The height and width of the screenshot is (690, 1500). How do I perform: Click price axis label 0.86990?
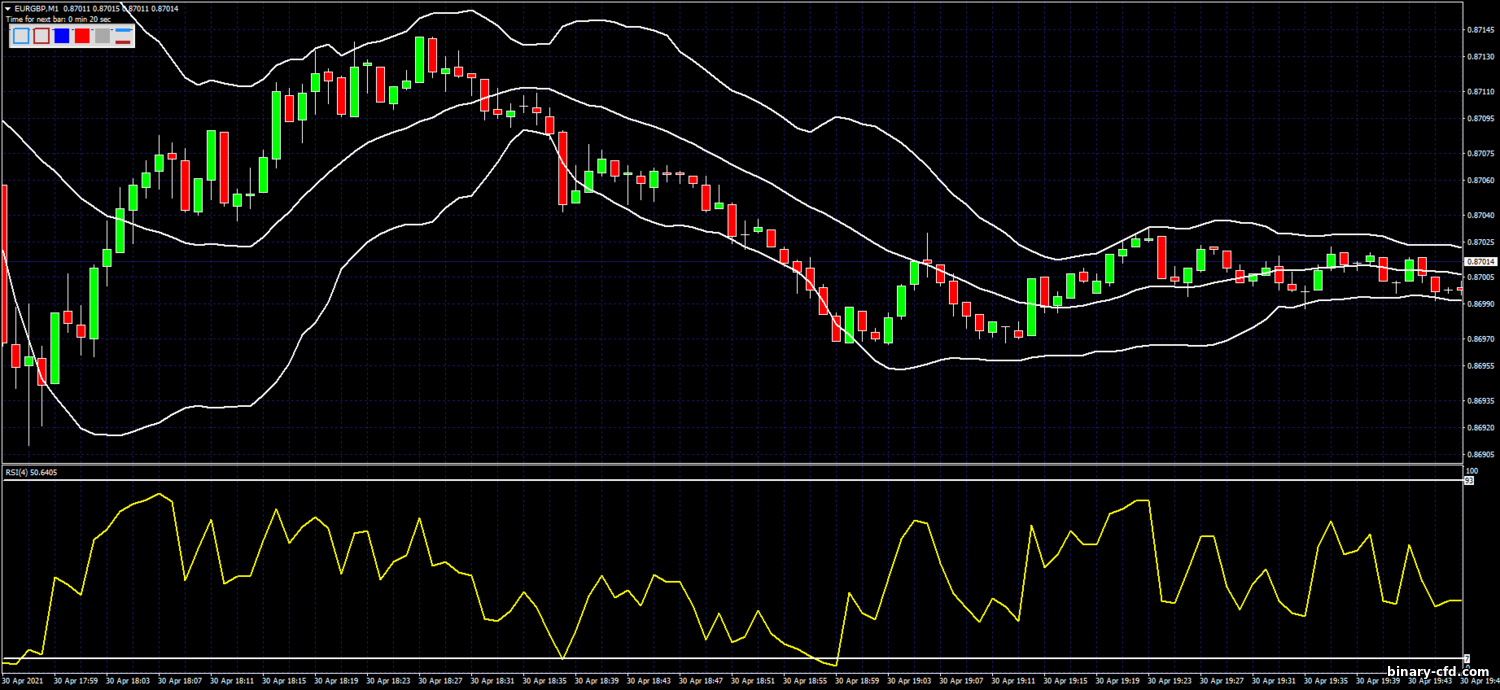[1480, 303]
